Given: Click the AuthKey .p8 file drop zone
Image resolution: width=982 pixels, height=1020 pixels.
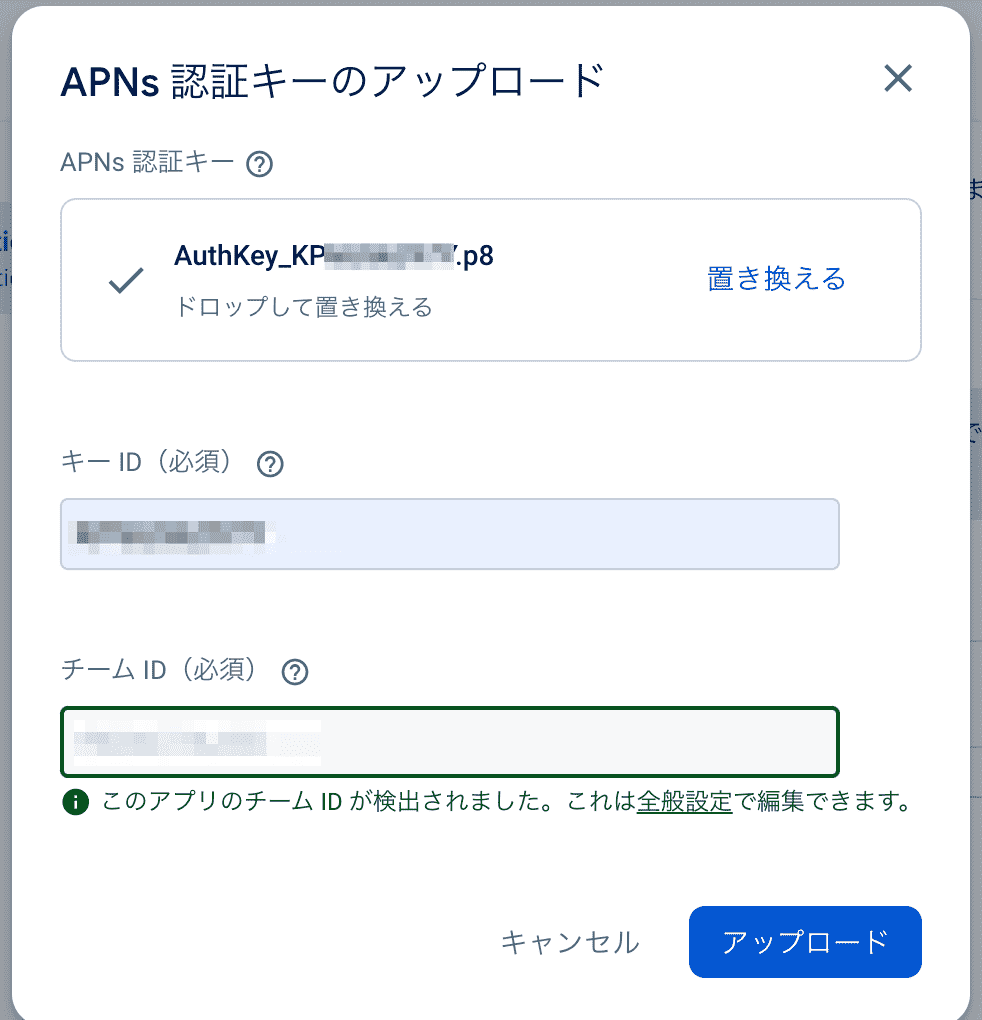Looking at the screenshot, I should pos(490,279).
